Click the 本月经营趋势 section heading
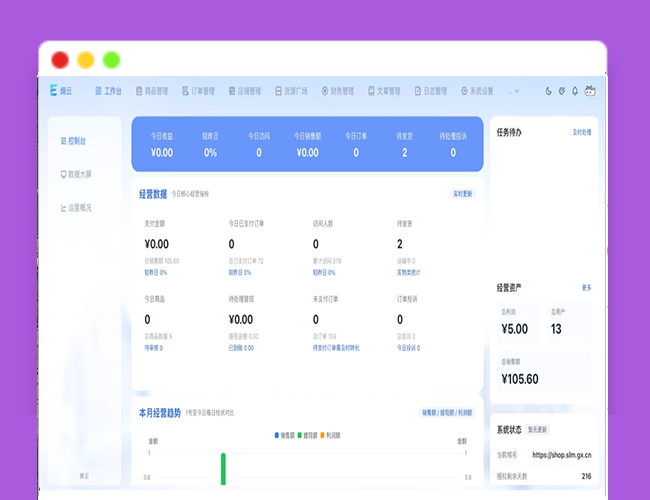The width and height of the screenshot is (650, 500). tap(160, 413)
